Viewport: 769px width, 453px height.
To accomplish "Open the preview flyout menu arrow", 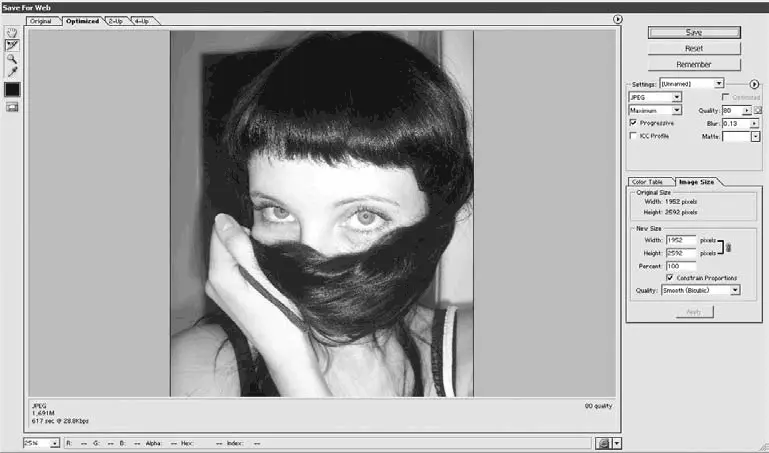I will pos(618,19).
